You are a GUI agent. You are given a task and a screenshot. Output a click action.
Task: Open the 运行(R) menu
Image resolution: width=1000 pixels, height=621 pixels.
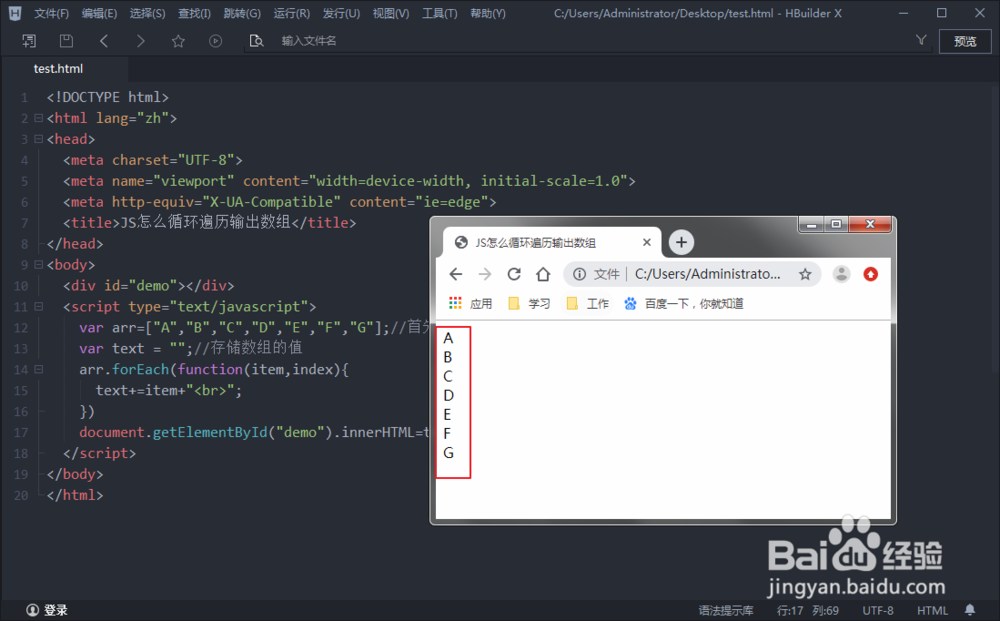291,13
